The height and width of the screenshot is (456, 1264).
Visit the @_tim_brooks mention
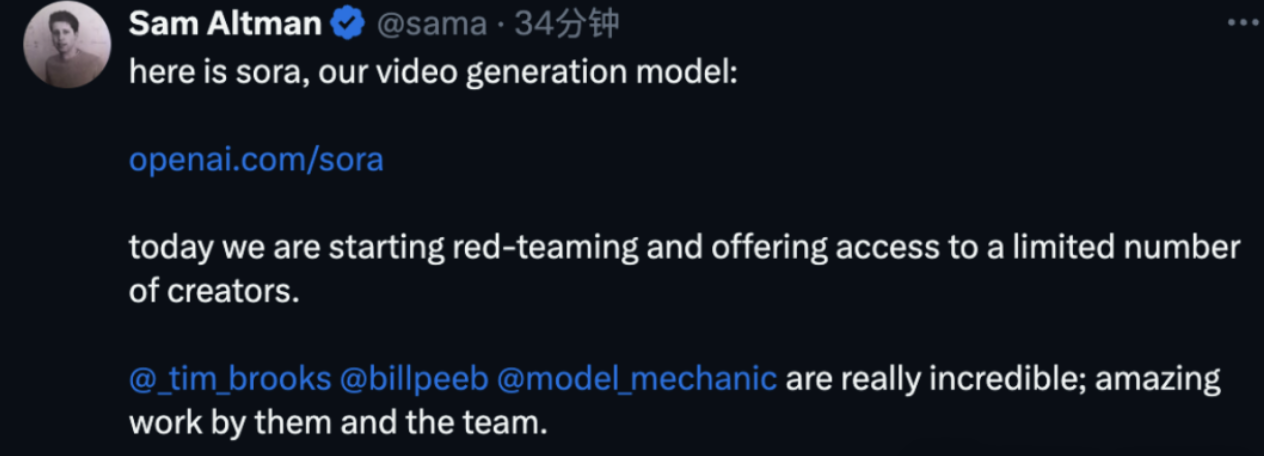(x=230, y=380)
